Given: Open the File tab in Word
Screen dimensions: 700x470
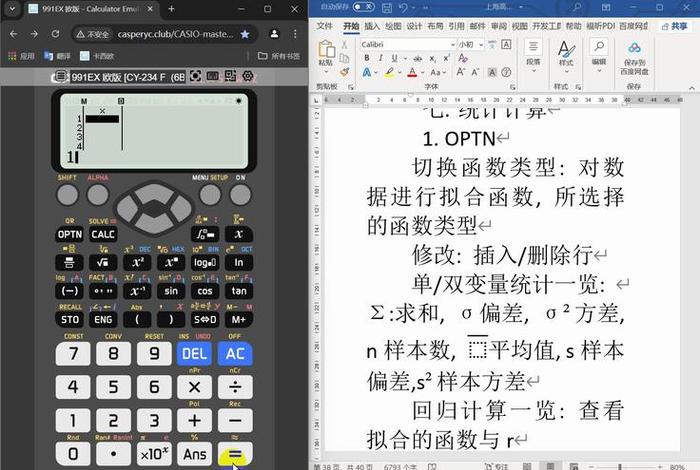Looking at the screenshot, I should click(x=325, y=26).
